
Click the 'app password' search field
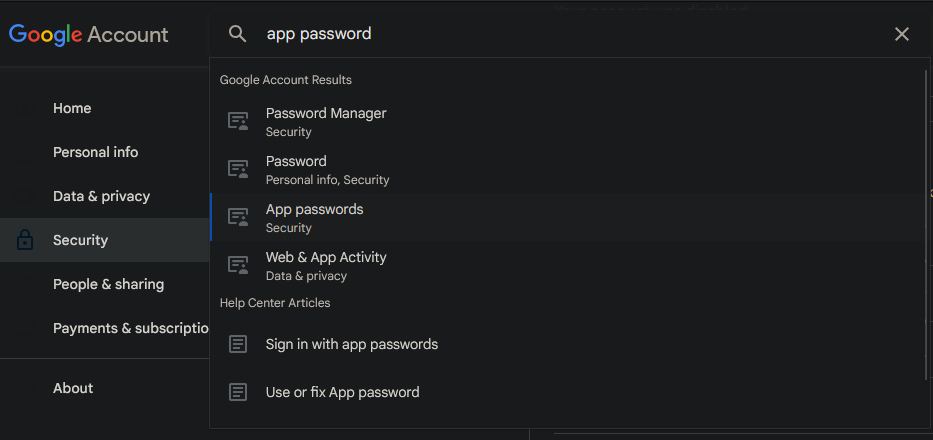coord(560,34)
